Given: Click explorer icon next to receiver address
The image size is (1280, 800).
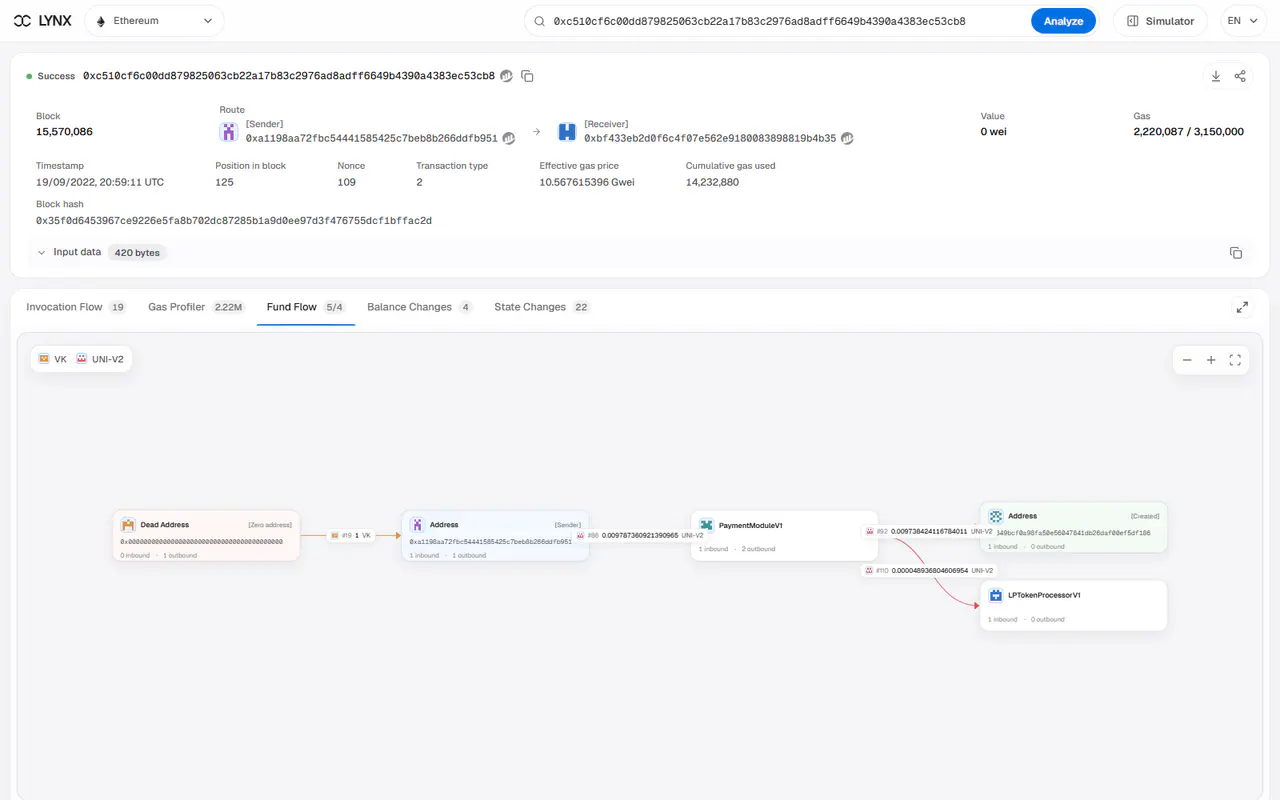Looking at the screenshot, I should tap(847, 138).
